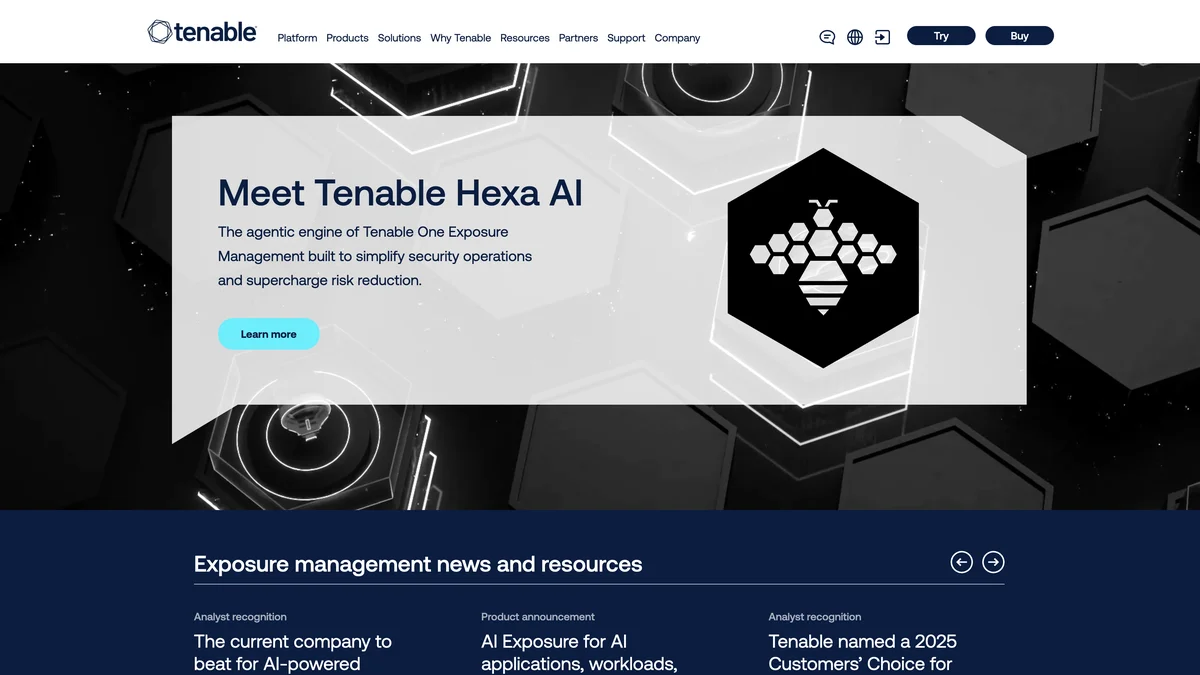
Task: Open the chat bubble icon
Action: pos(827,37)
